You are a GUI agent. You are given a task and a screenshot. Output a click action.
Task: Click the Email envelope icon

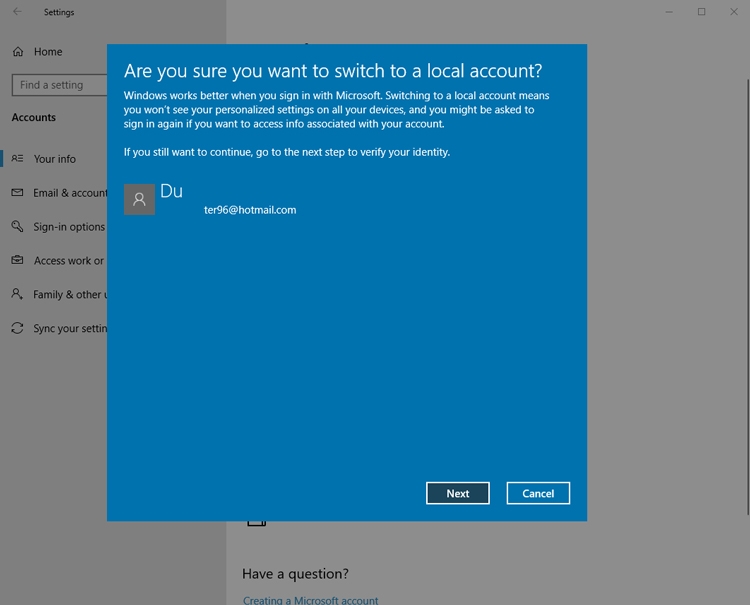tap(17, 192)
